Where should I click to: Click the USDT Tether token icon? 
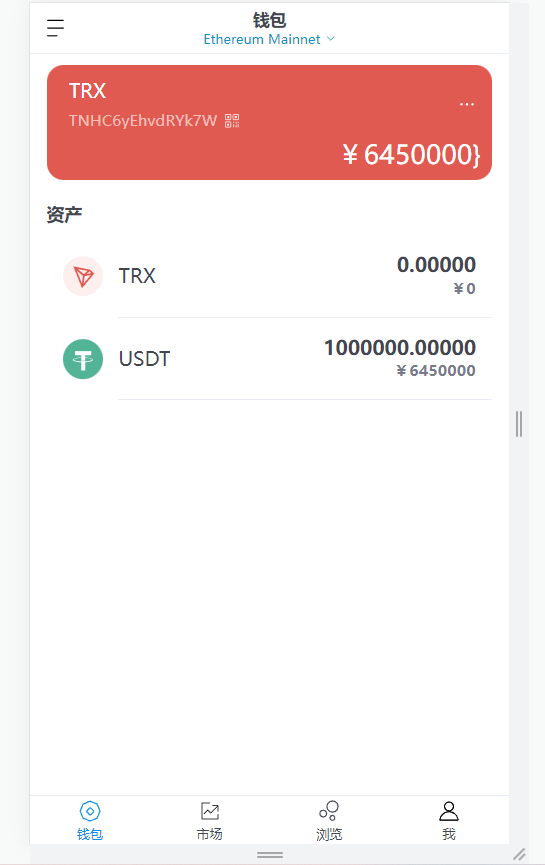click(x=83, y=359)
